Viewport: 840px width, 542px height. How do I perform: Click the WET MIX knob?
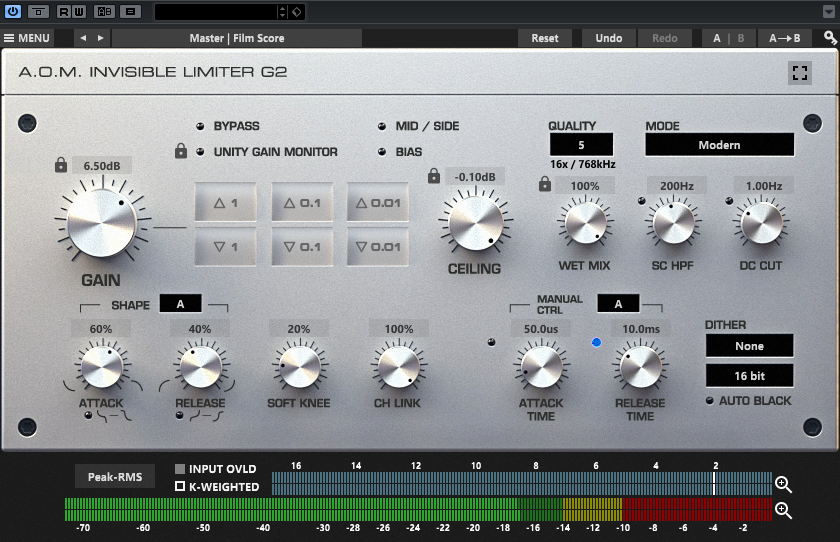(586, 223)
